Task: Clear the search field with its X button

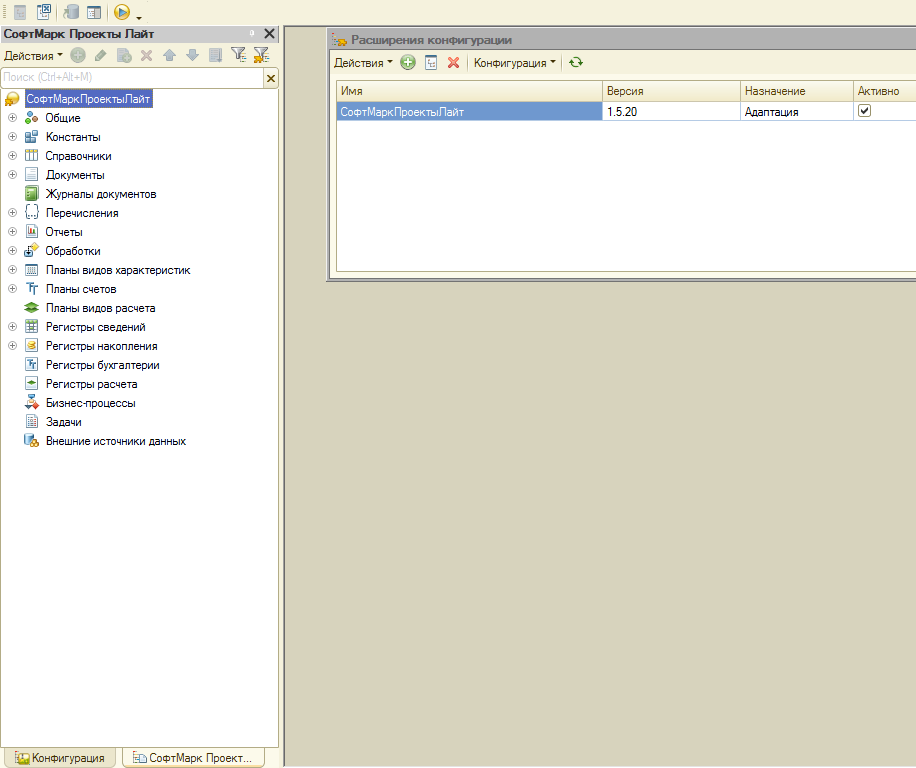Action: 271,78
